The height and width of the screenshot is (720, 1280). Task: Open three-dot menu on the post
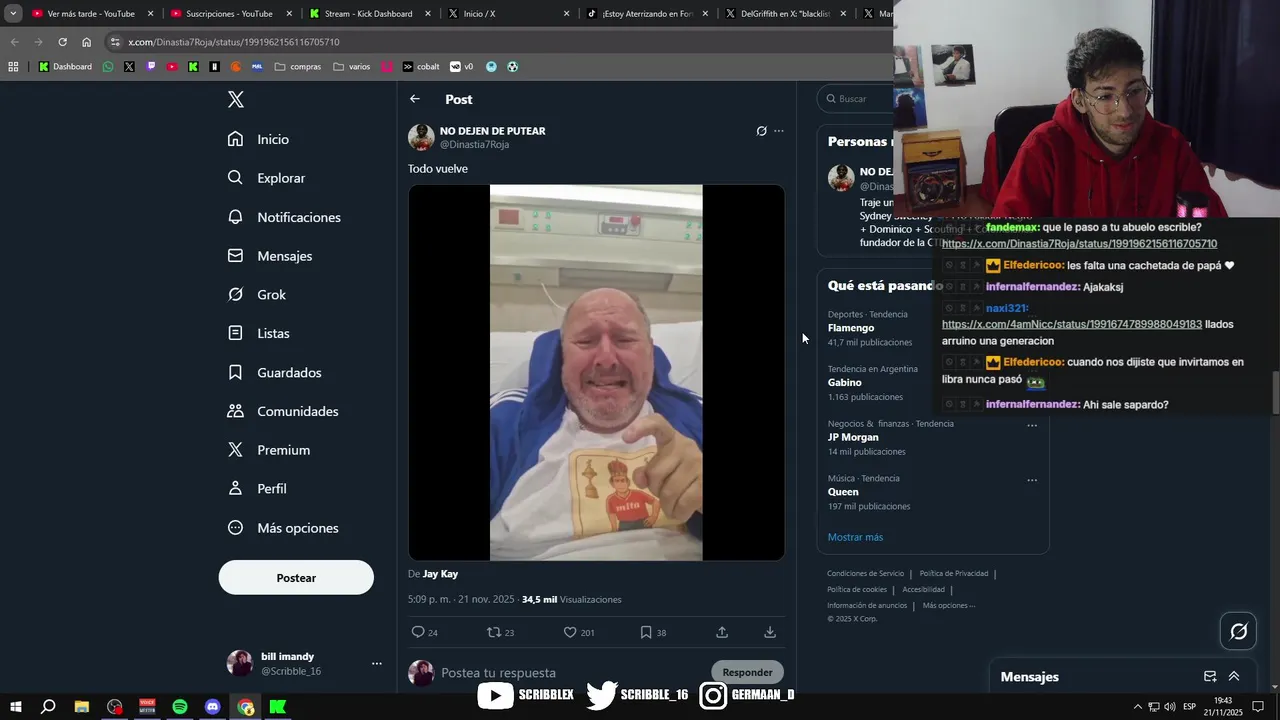(x=779, y=131)
